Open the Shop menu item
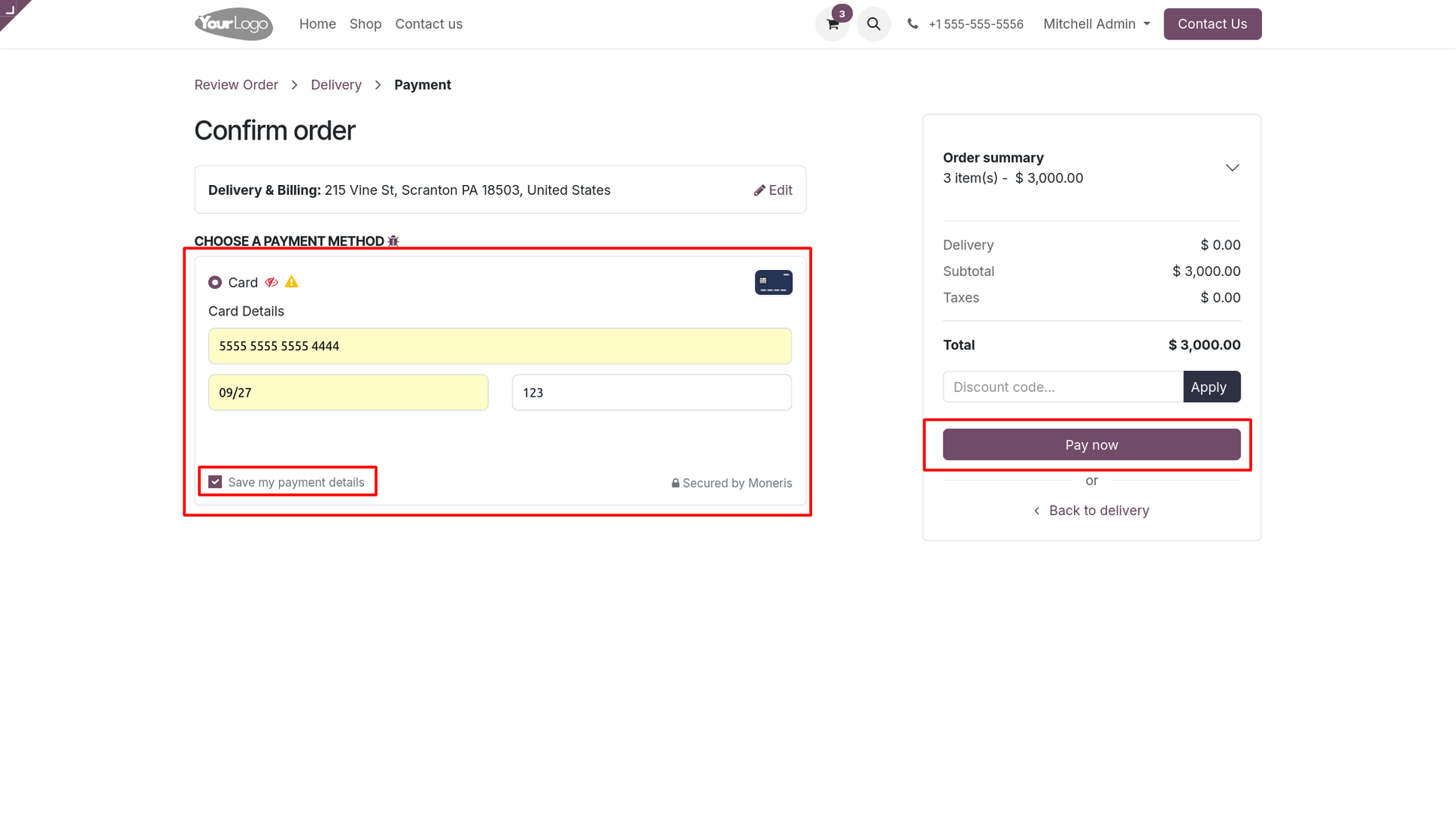1456x819 pixels. (366, 24)
